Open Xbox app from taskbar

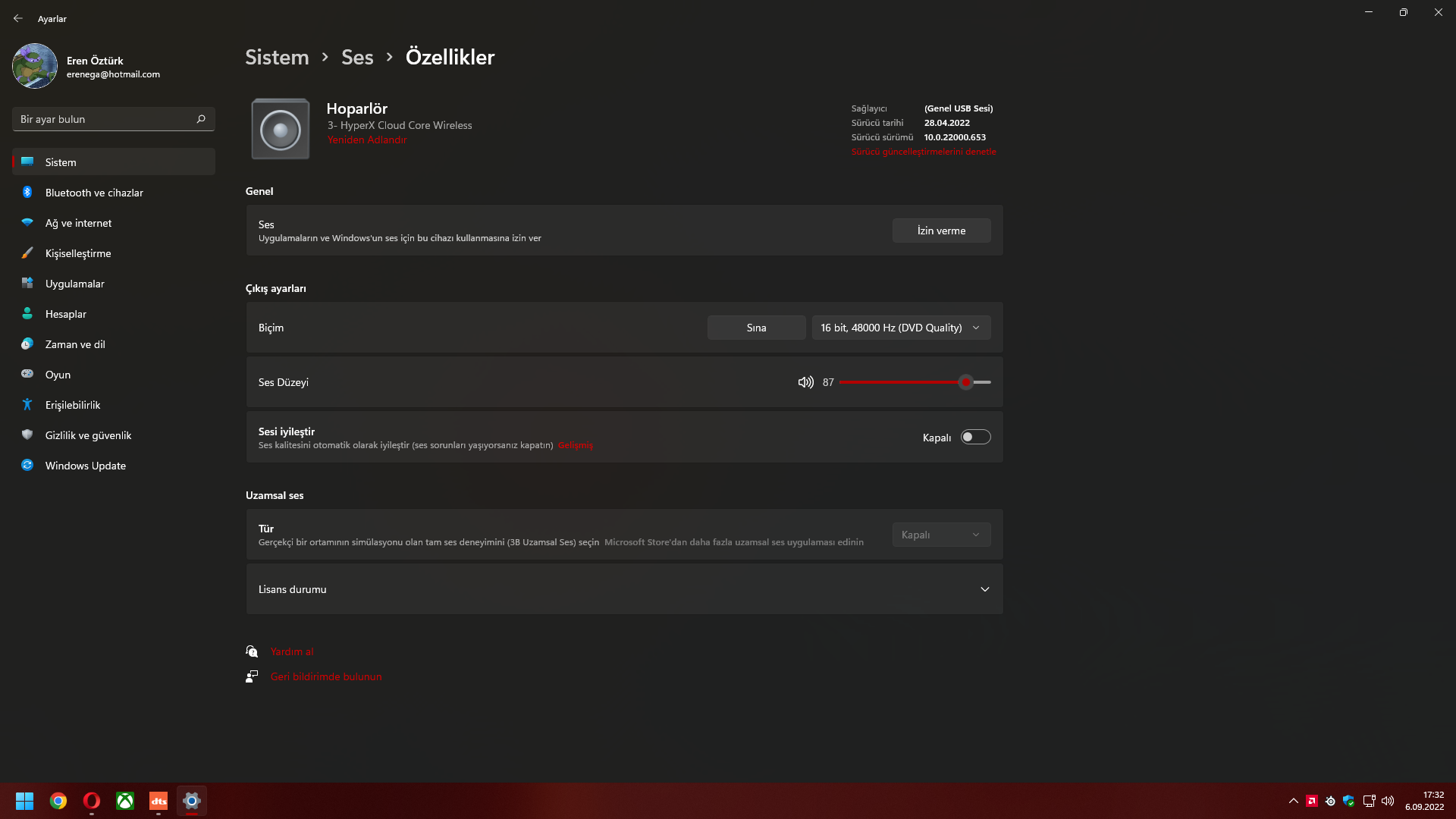pyautogui.click(x=125, y=801)
